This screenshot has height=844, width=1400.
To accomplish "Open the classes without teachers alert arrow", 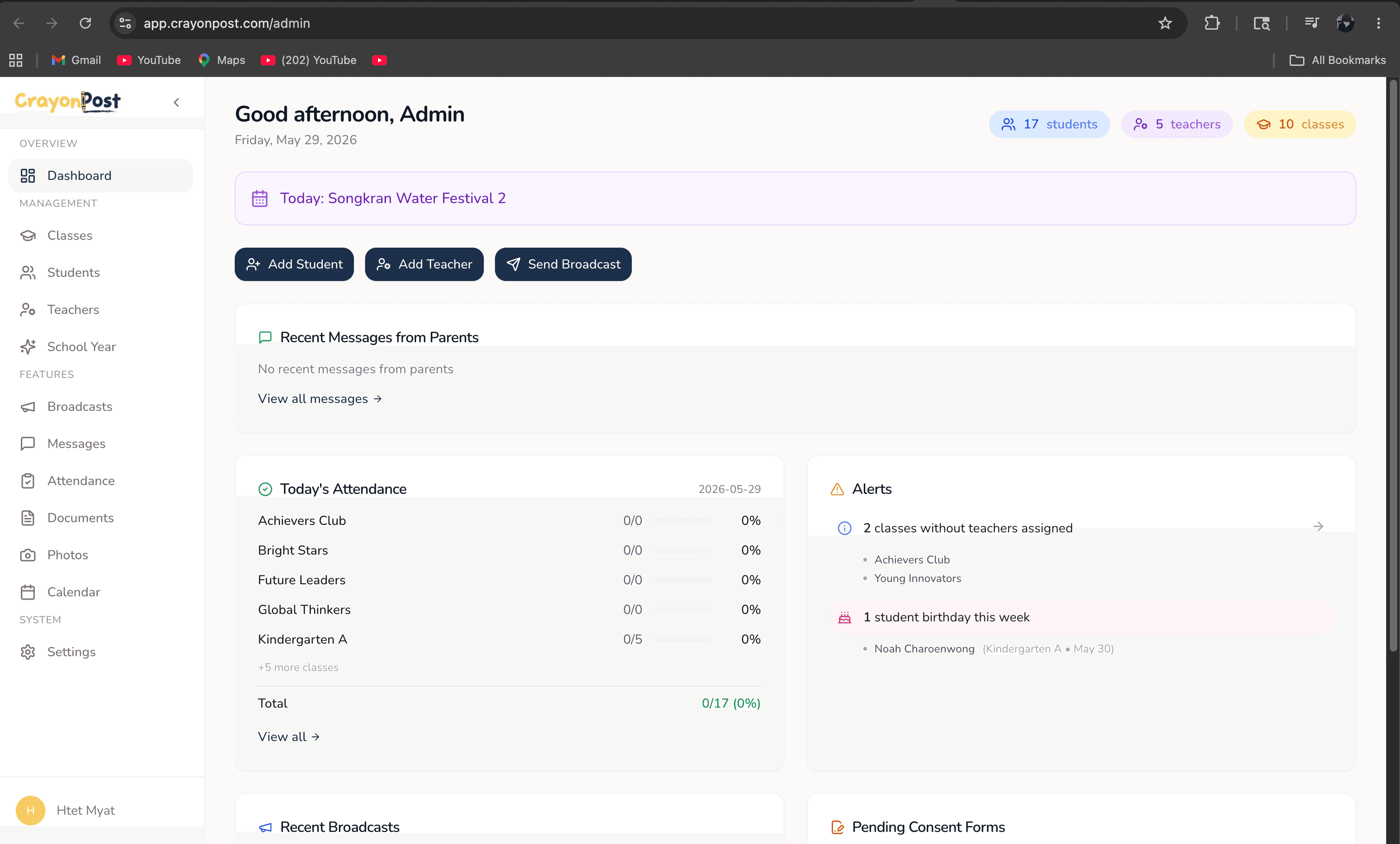I will [1318, 526].
